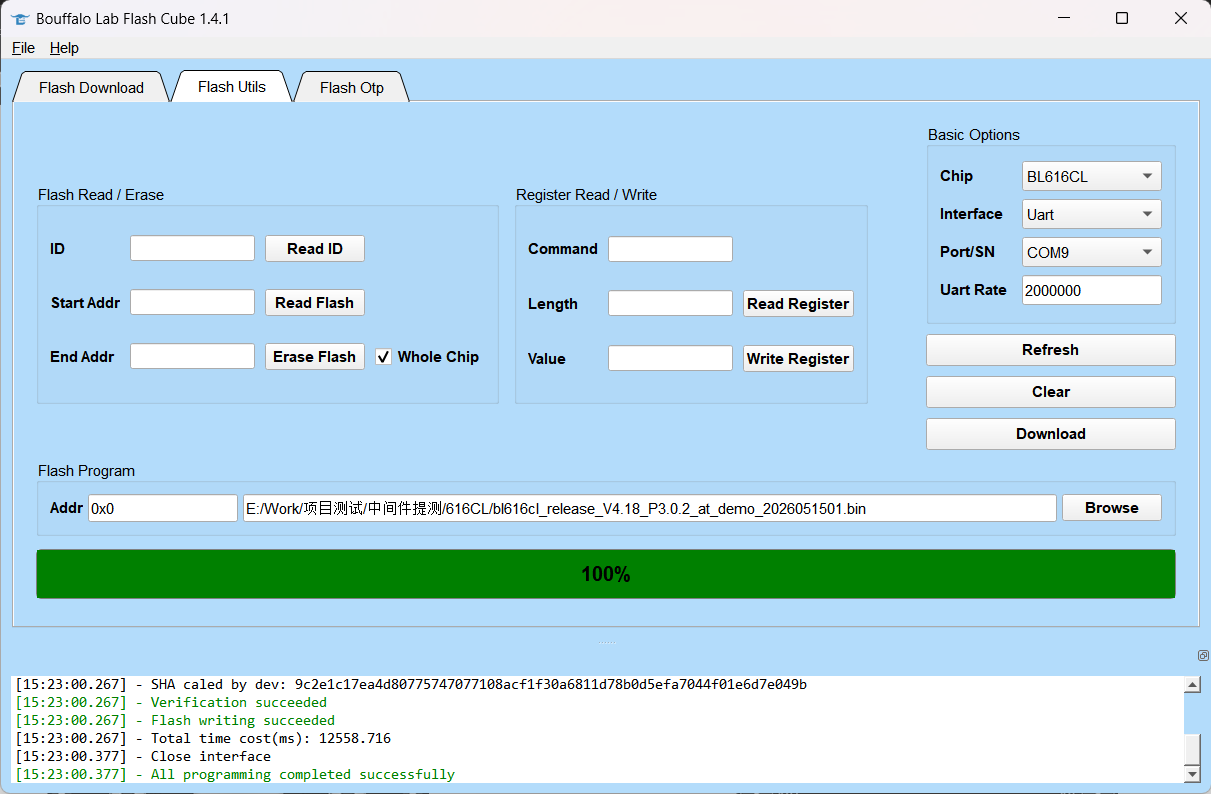Click the Start Addr input field
This screenshot has height=794, width=1211.
[x=192, y=303]
